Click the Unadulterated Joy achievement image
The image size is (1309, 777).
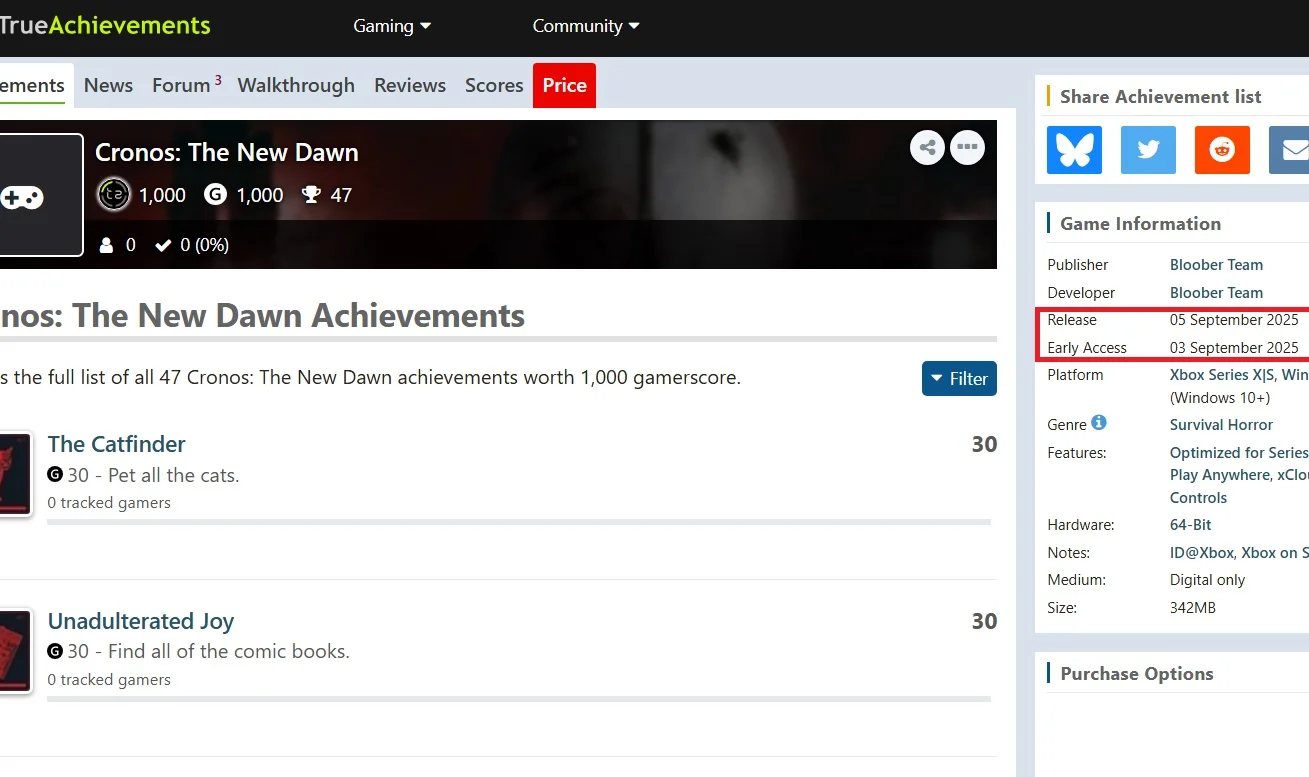(x=16, y=651)
